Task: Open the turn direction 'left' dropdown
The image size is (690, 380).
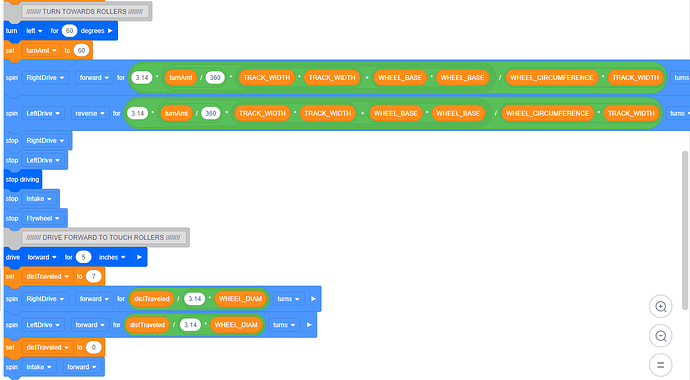Action: [x=34, y=31]
